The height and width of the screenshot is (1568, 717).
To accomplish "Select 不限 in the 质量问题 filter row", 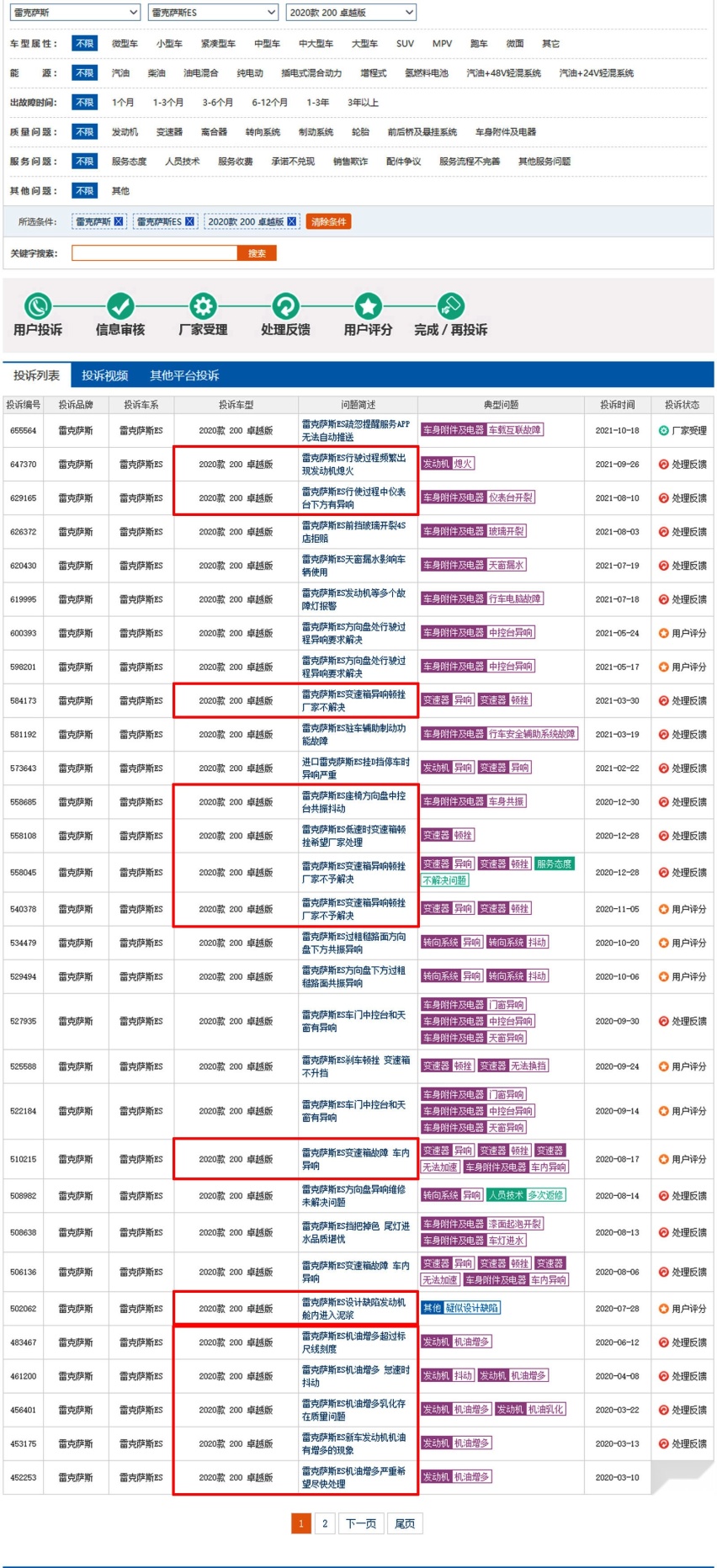I will pyautogui.click(x=84, y=132).
